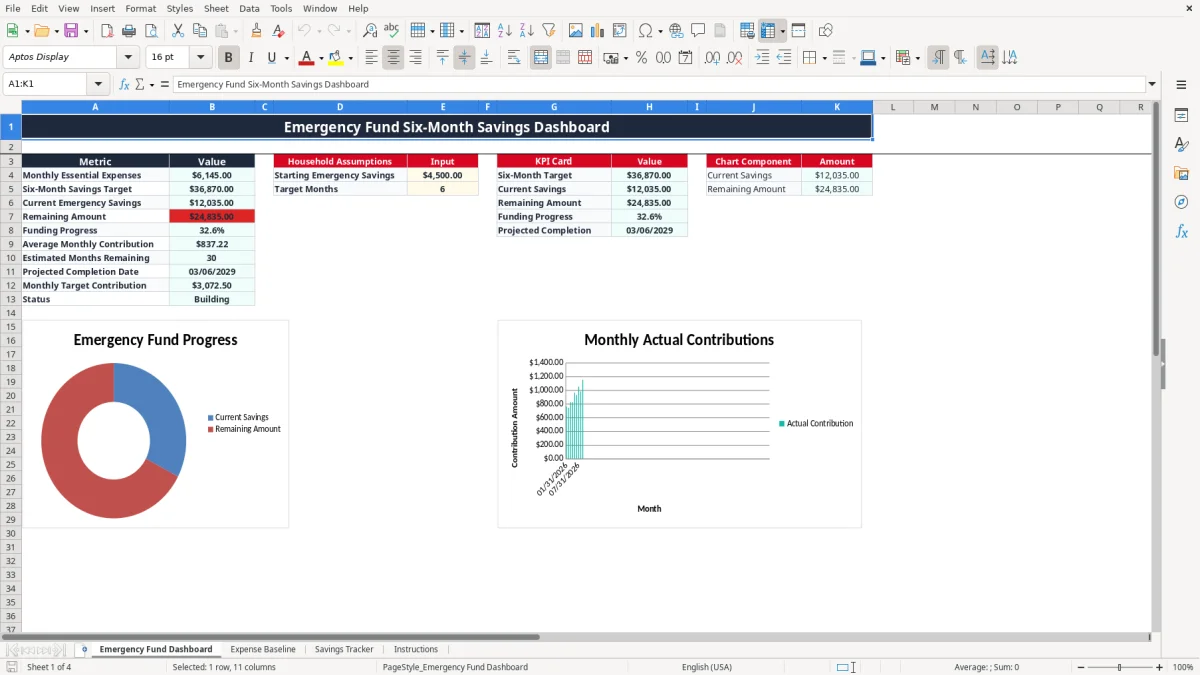Switch to the Instructions sheet tab
The width and height of the screenshot is (1200, 675).
(416, 649)
